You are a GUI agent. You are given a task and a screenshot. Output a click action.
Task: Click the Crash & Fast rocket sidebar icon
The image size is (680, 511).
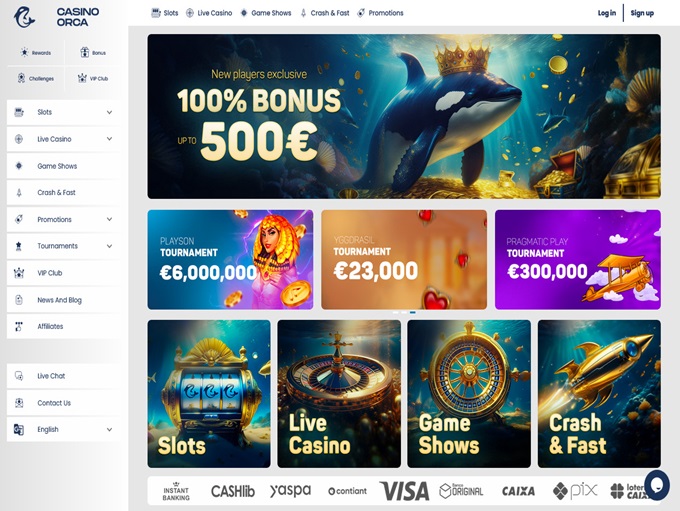point(19,193)
